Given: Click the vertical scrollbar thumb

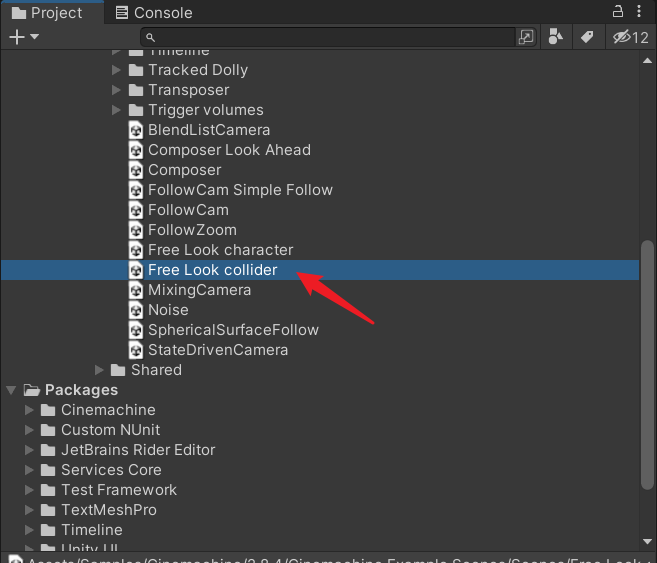Looking at the screenshot, I should (647, 364).
